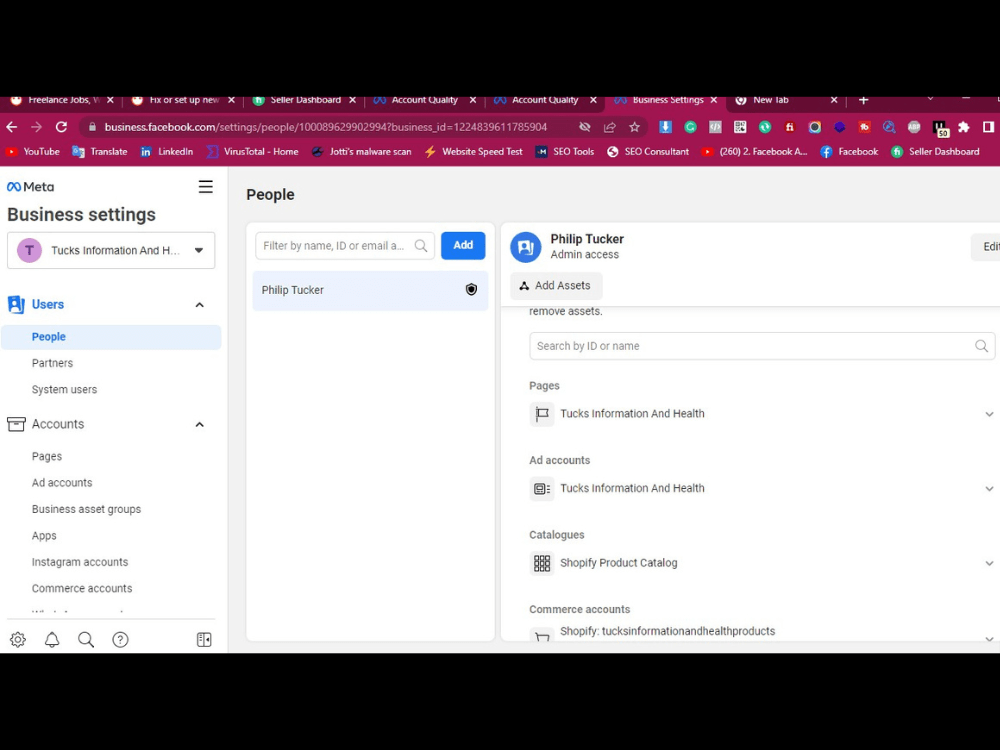Switch to Seller Dashboard tab
This screenshot has height=750, width=1000.
[305, 100]
